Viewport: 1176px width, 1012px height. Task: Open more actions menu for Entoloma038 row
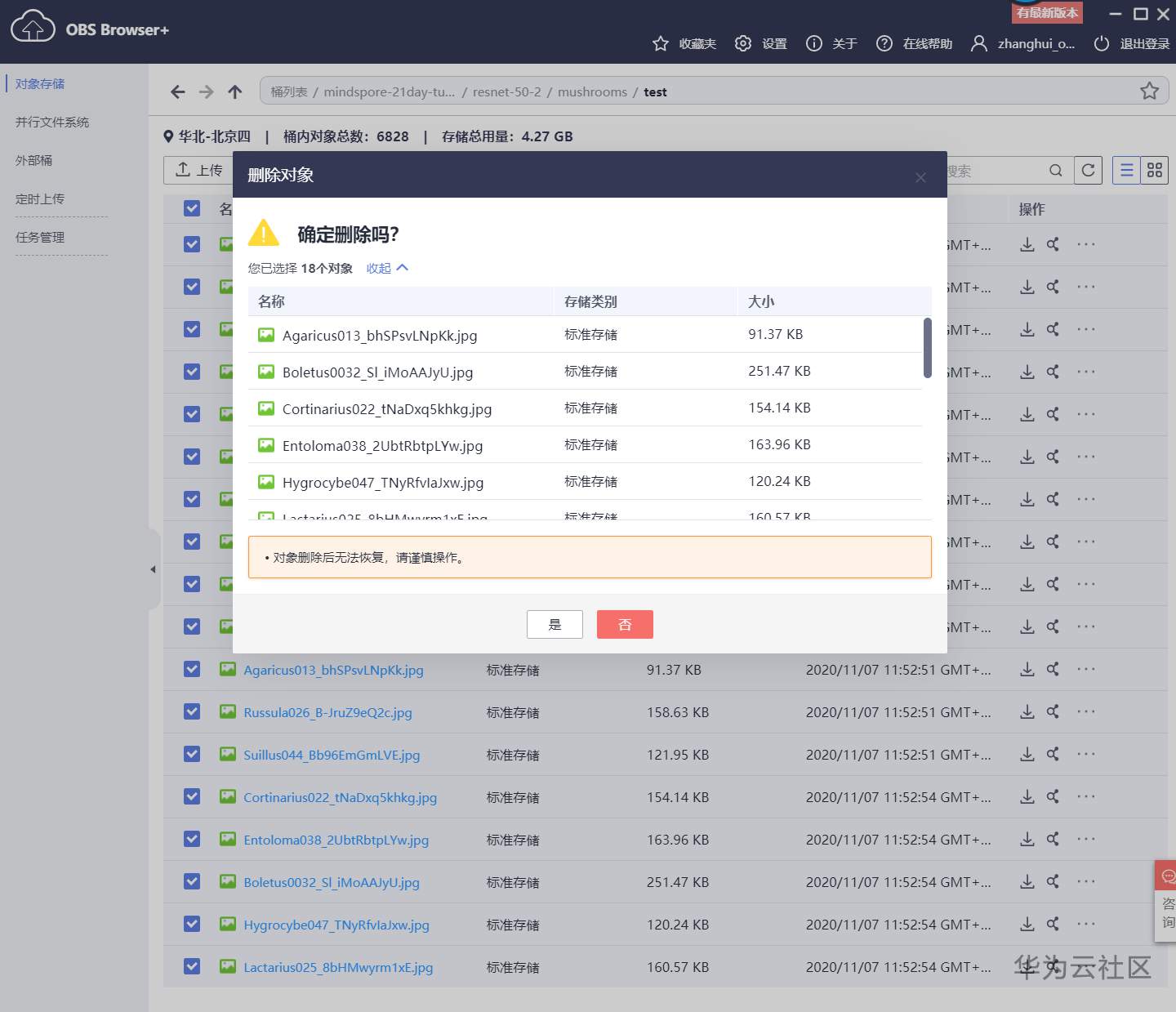point(1085,839)
